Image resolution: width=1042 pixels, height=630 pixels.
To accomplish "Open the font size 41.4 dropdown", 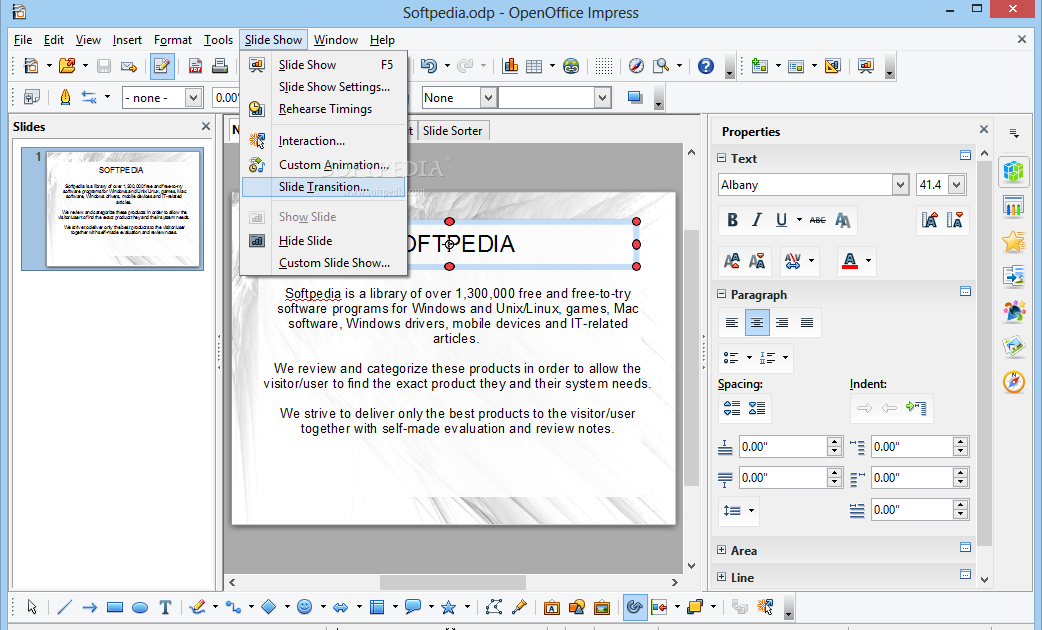I will [956, 185].
